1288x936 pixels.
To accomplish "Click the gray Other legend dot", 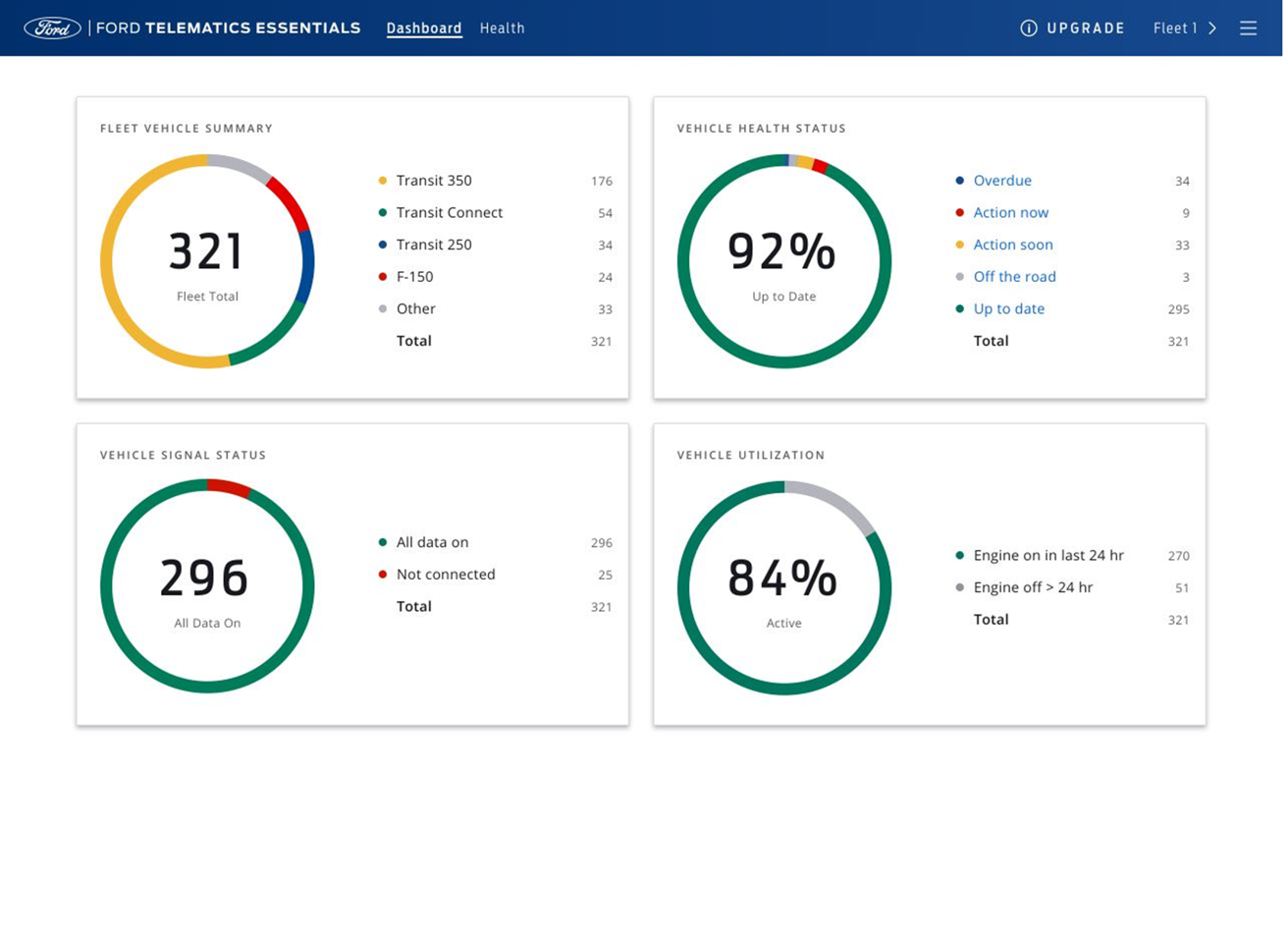I will pyautogui.click(x=383, y=308).
